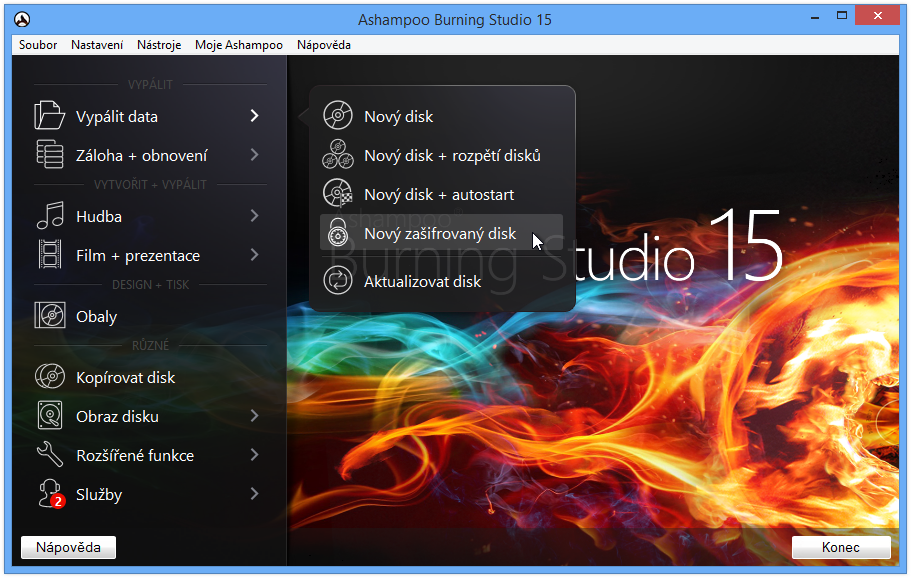Select the Kopírovat disk label
The width and height of the screenshot is (911, 578).
(x=125, y=378)
